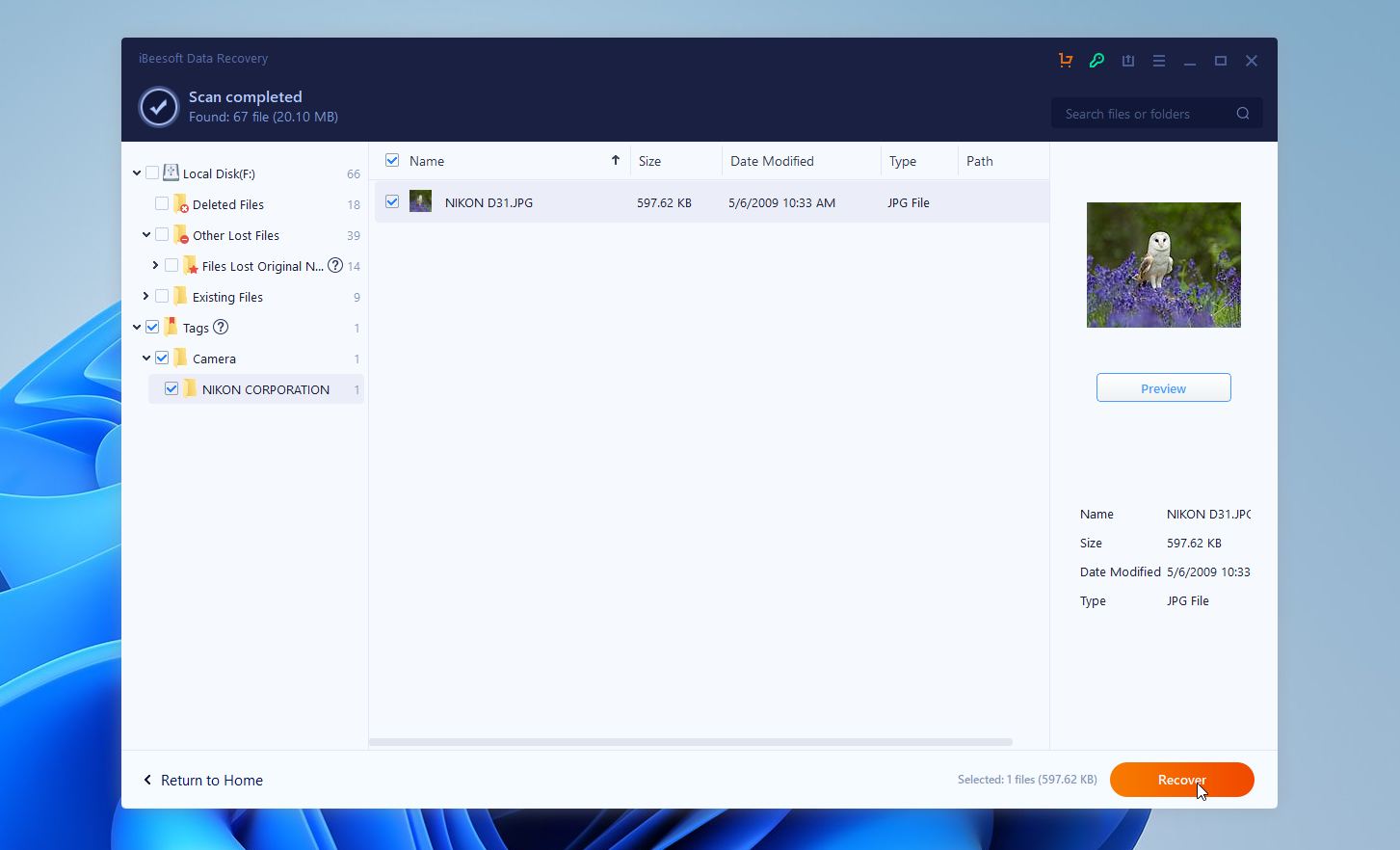Image resolution: width=1400 pixels, height=850 pixels.
Task: Click the search magnifier icon
Action: click(1242, 113)
